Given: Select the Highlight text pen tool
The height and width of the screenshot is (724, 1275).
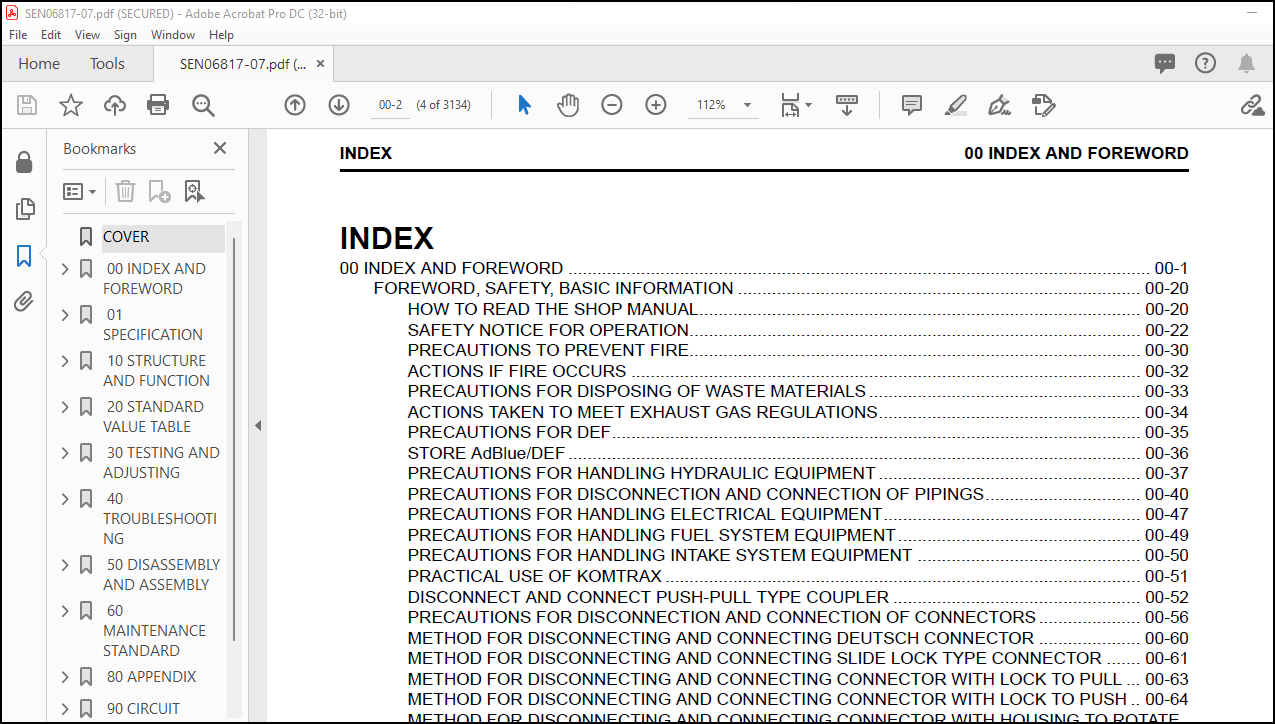Looking at the screenshot, I should [x=955, y=105].
